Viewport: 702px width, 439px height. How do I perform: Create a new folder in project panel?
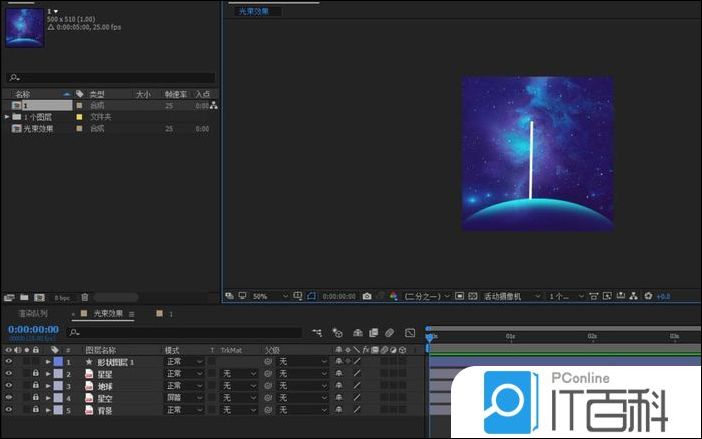coord(24,297)
